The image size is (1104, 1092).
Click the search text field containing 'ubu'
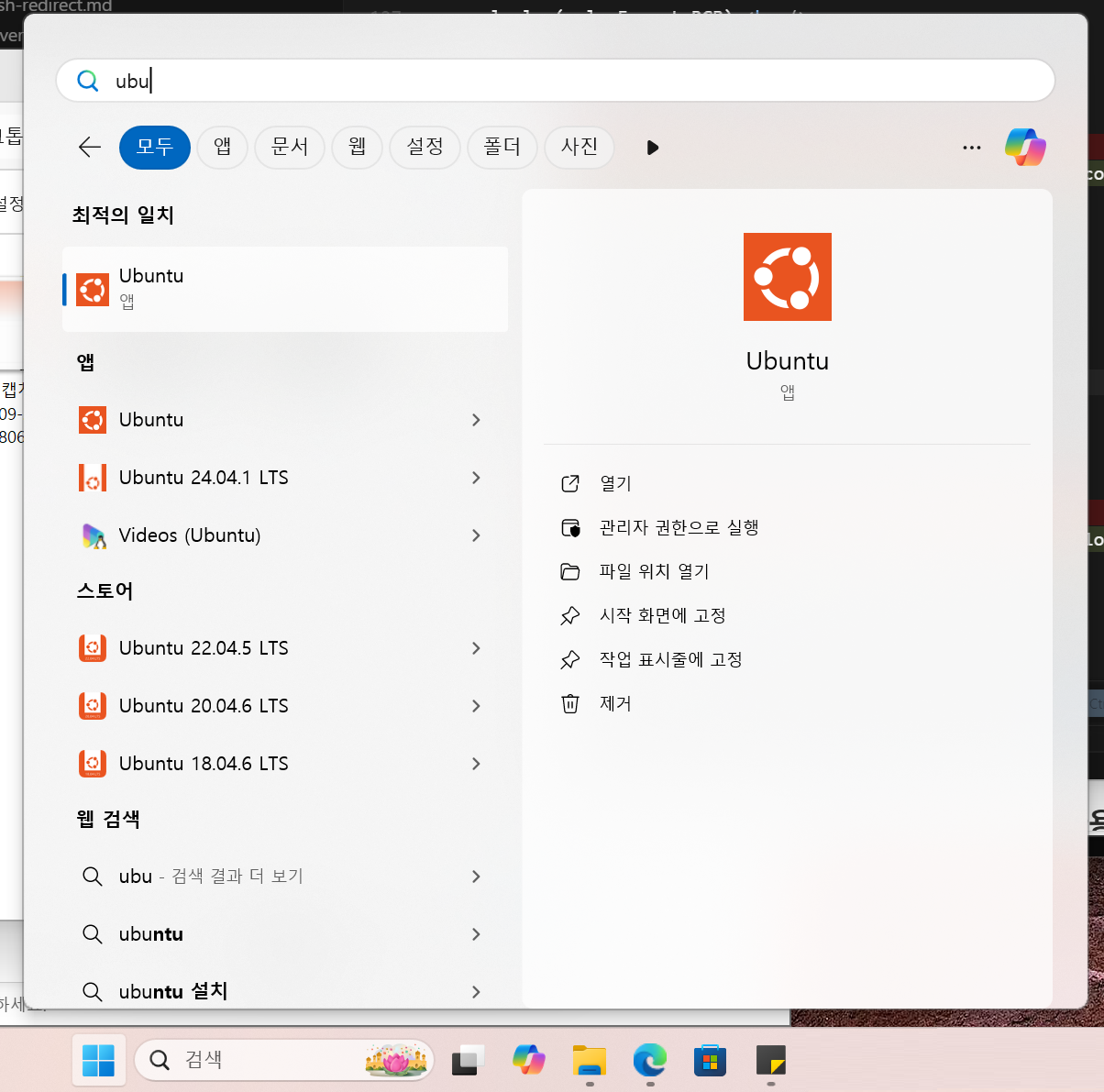(556, 81)
